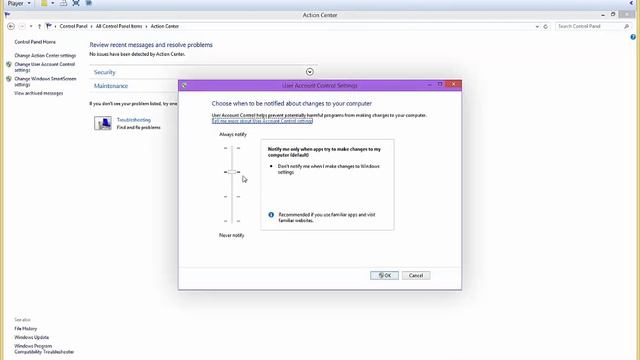Click the Maintenance section heading

pos(111,86)
